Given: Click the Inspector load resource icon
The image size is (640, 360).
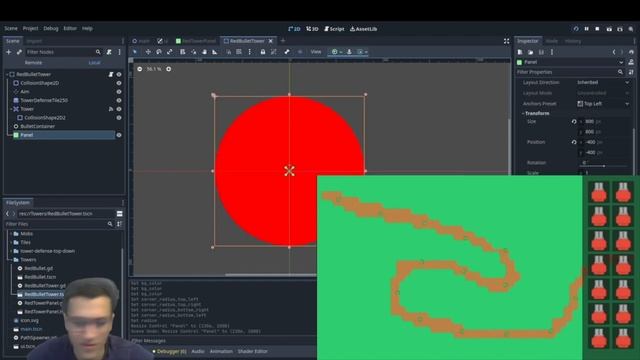Looking at the screenshot, I should (x=531, y=52).
